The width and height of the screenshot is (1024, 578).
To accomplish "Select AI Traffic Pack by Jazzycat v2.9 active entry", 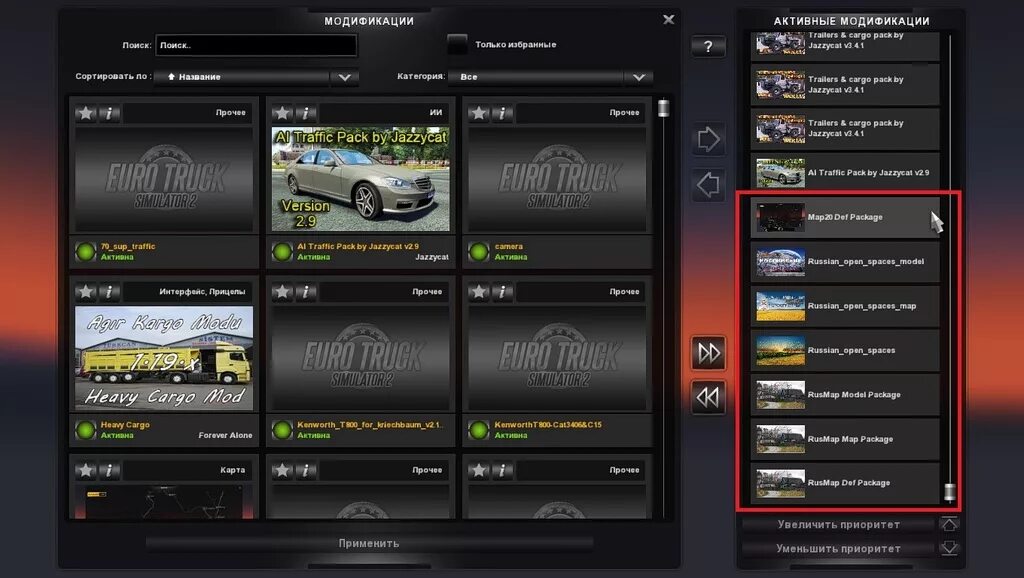I will 845,172.
